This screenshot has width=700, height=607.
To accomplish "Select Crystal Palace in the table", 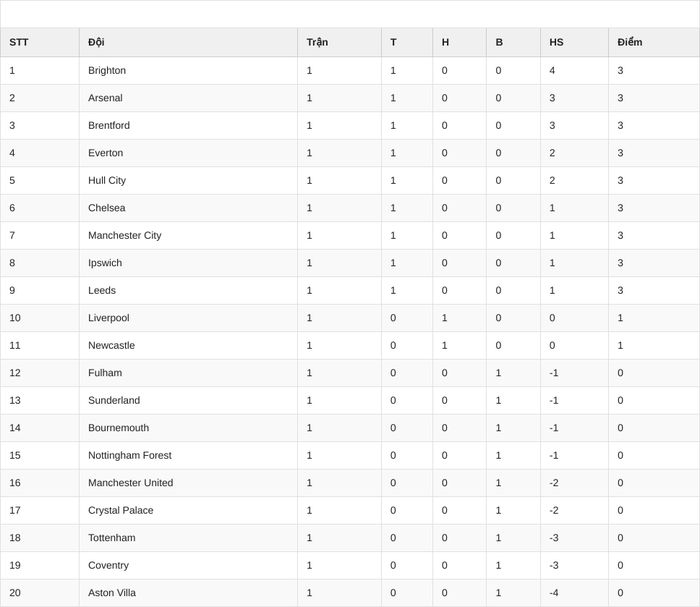I will point(121,510).
